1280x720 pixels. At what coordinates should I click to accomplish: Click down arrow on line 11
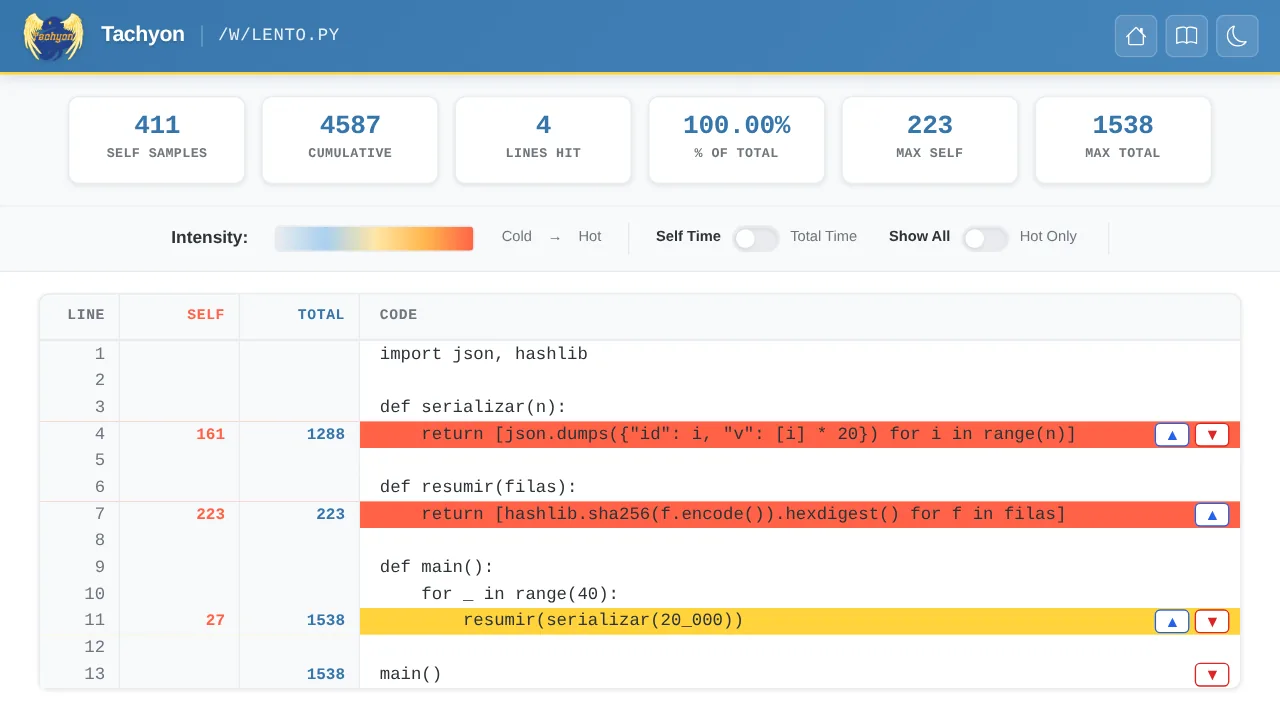pos(1212,622)
